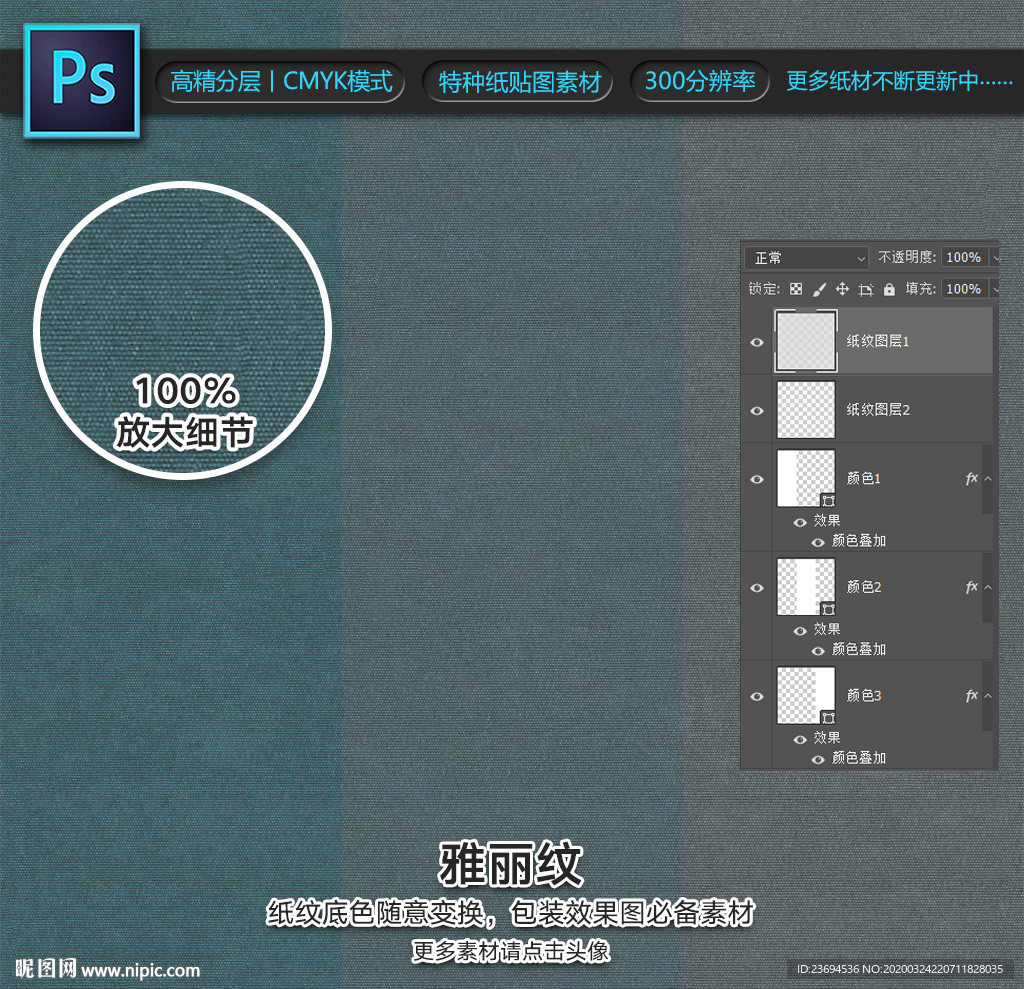Collapse effects of 颜色2 layer

pyautogui.click(x=988, y=587)
